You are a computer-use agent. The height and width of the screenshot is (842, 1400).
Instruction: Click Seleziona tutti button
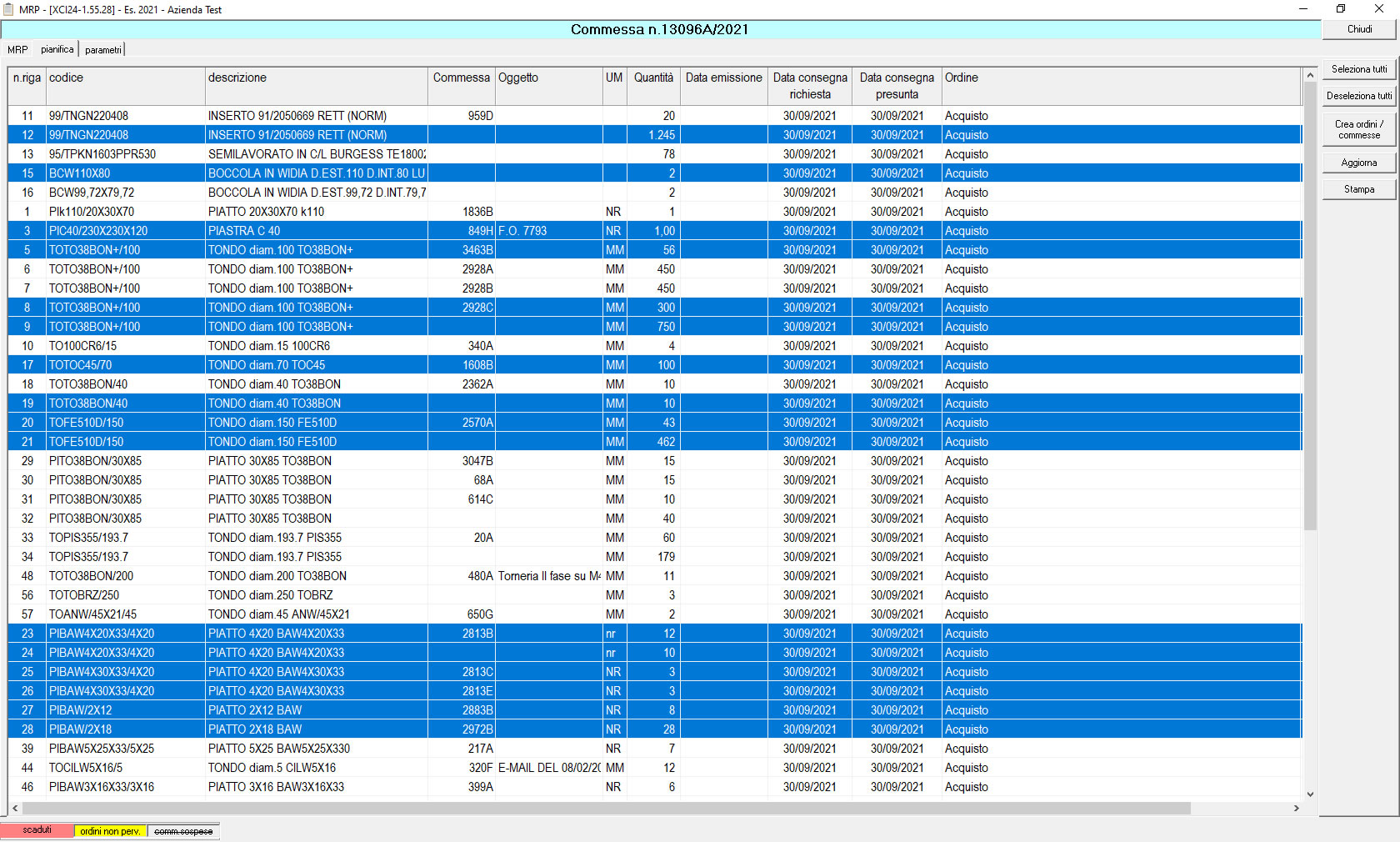(x=1359, y=69)
